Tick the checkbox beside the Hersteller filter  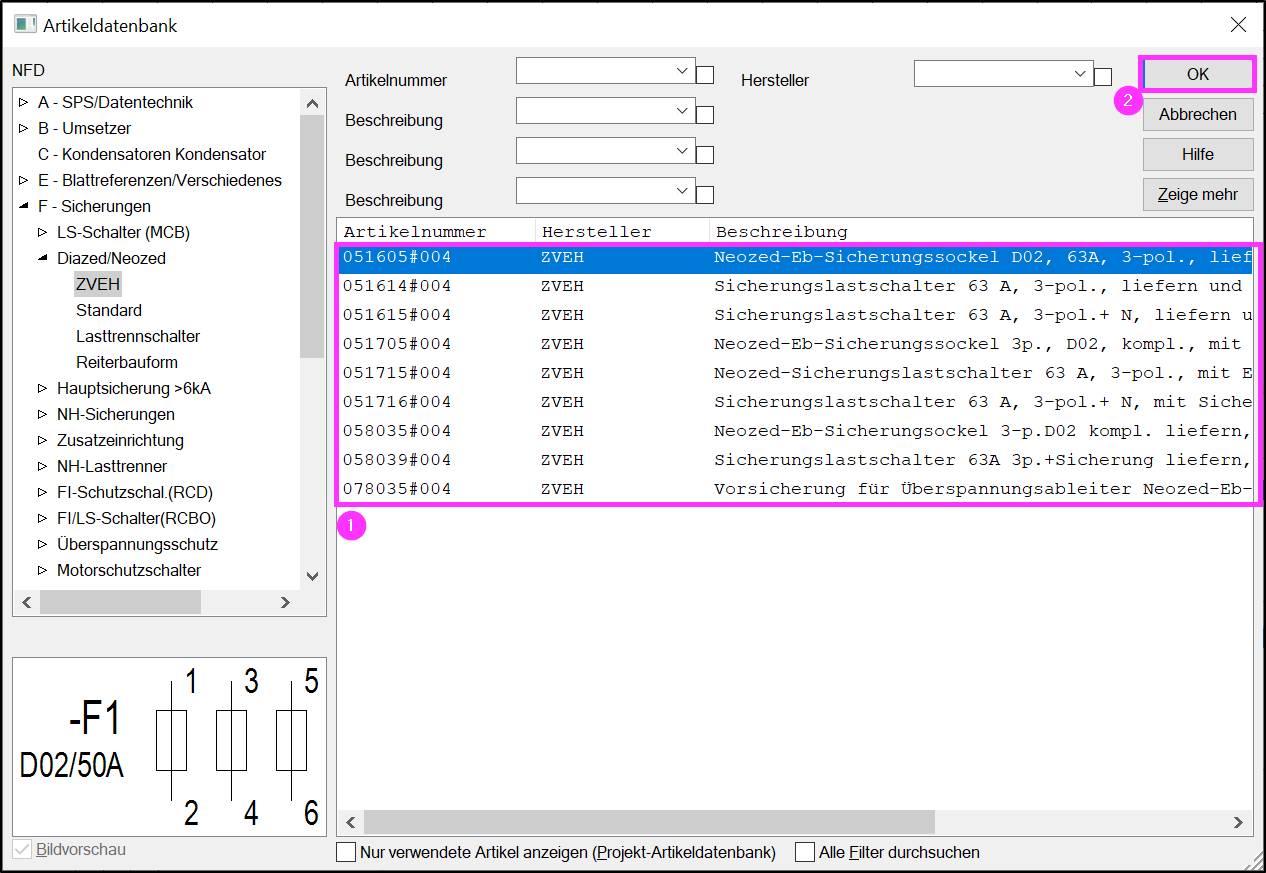[1103, 77]
